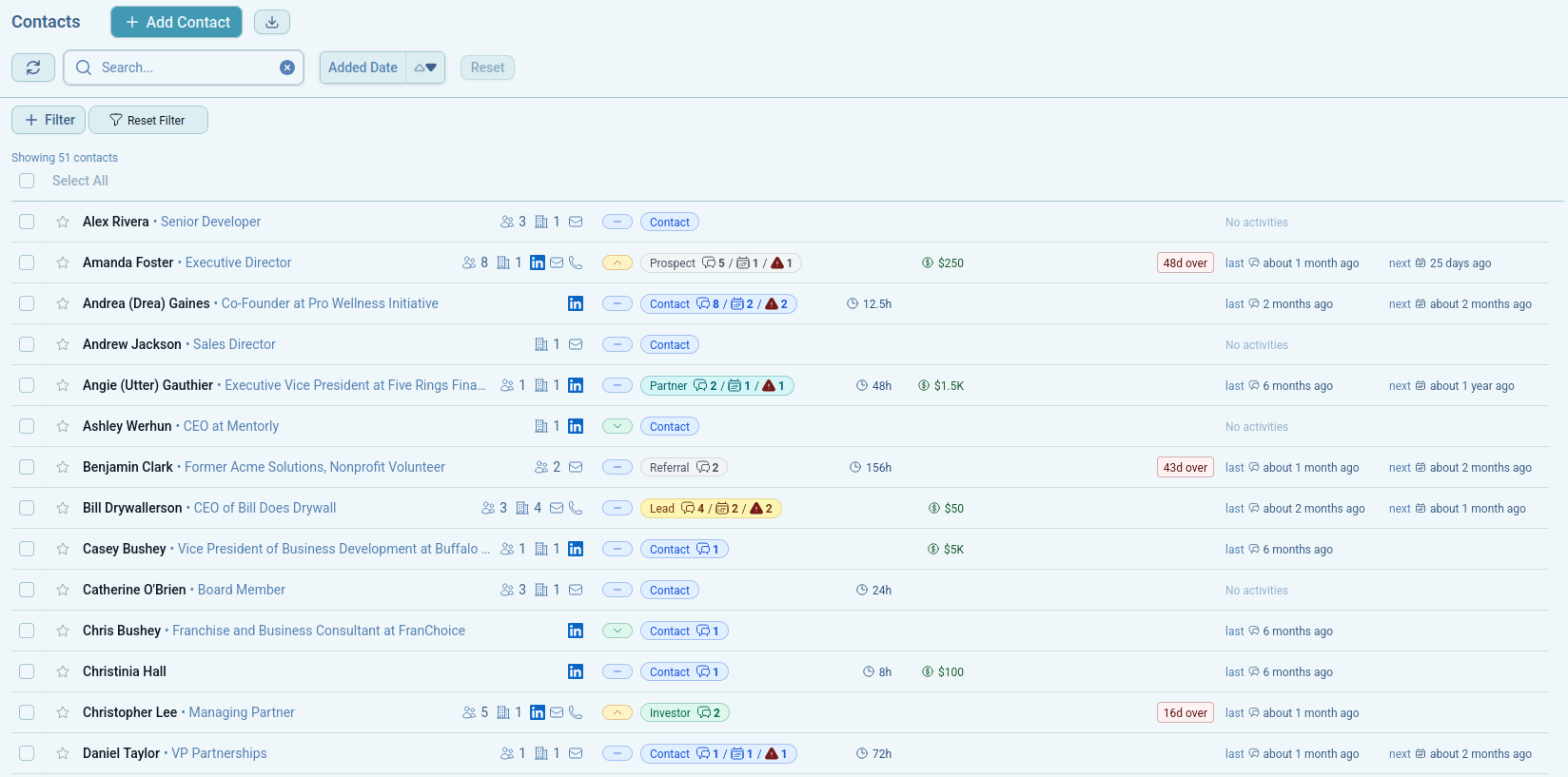Toggle the Added Date sort direction arrow
Screen dimensions: 1568x777
[x=425, y=68]
